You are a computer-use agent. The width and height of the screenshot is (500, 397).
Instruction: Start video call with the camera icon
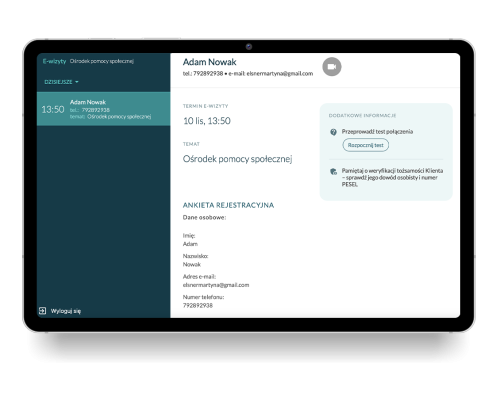click(x=332, y=67)
